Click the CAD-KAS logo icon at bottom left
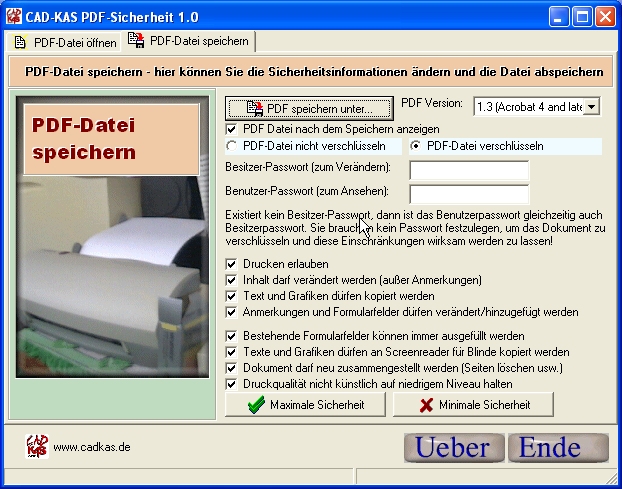622x489 pixels. (36, 445)
